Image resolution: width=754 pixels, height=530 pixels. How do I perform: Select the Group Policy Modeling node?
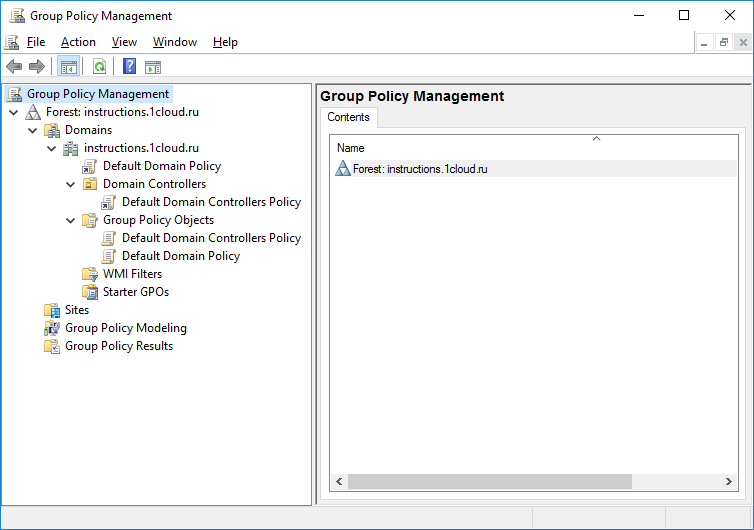(125, 328)
